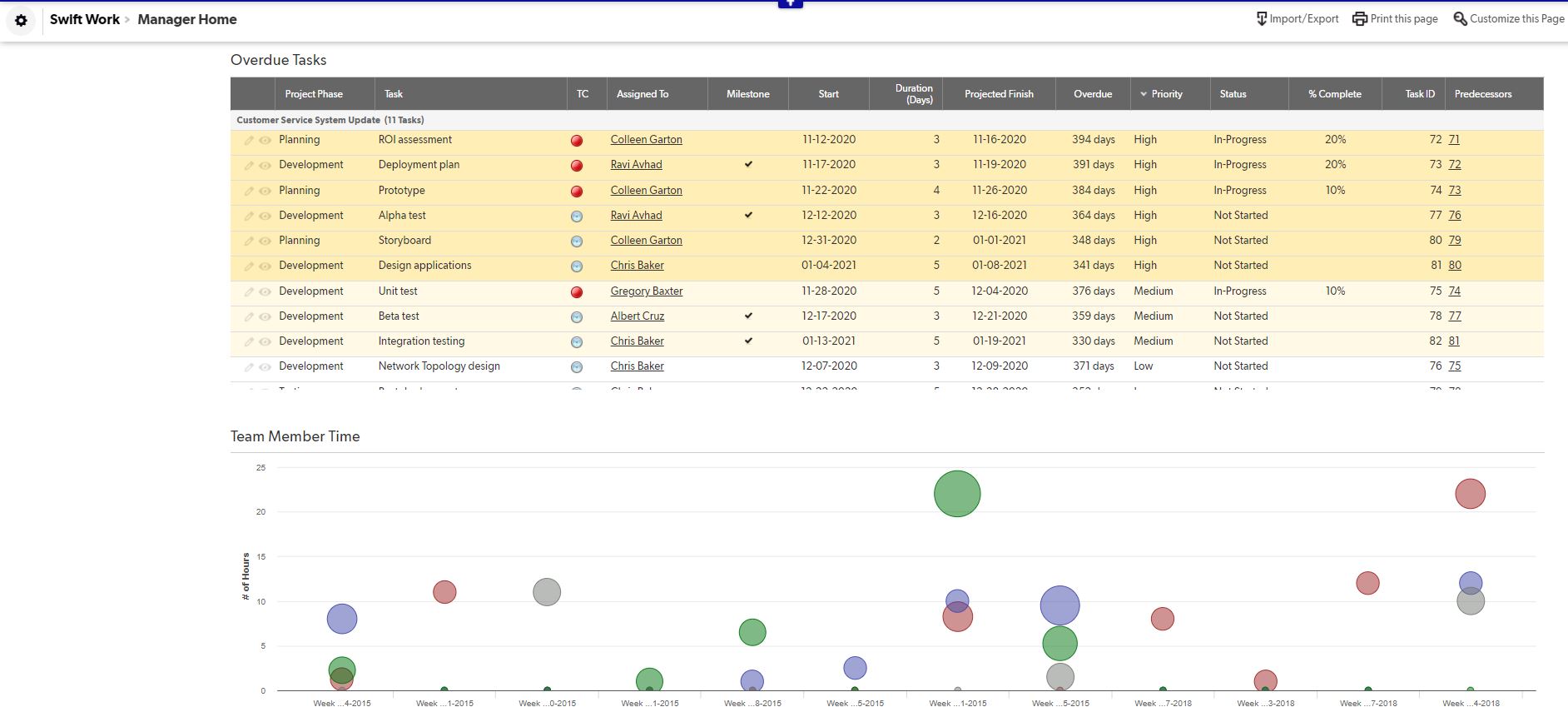Toggle Milestone checkmark for Deployment plan
1568x712 pixels.
tap(748, 164)
